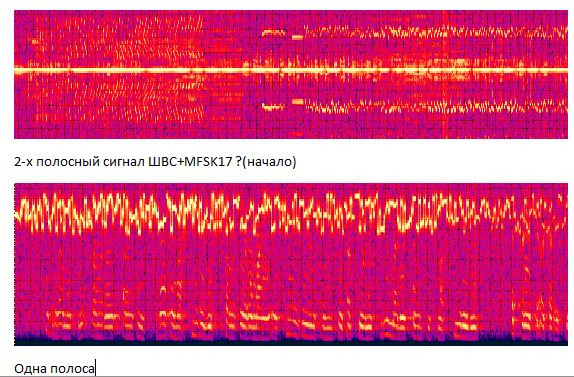
Task: Select the top two-band spectrogram image
Action: 291,74
